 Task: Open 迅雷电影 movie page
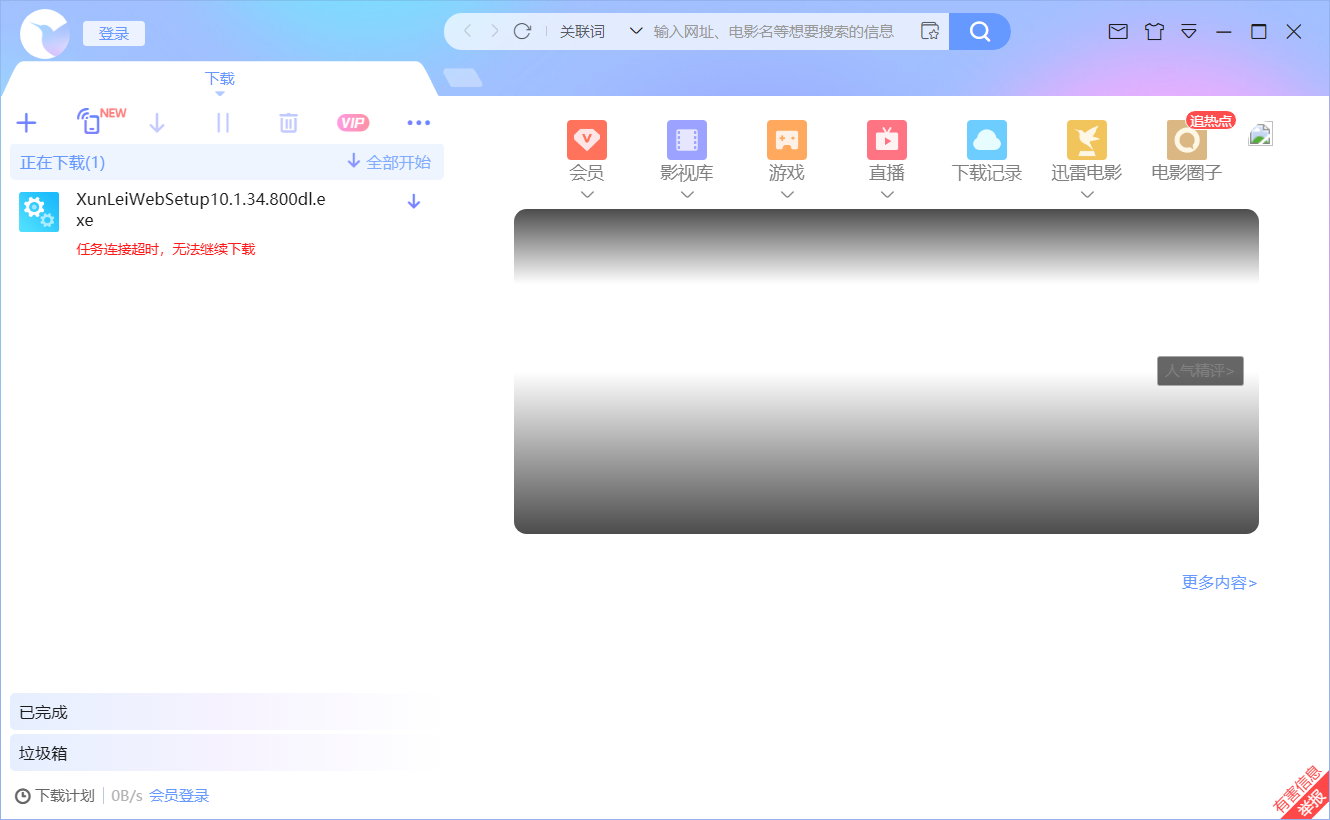pos(1086,150)
